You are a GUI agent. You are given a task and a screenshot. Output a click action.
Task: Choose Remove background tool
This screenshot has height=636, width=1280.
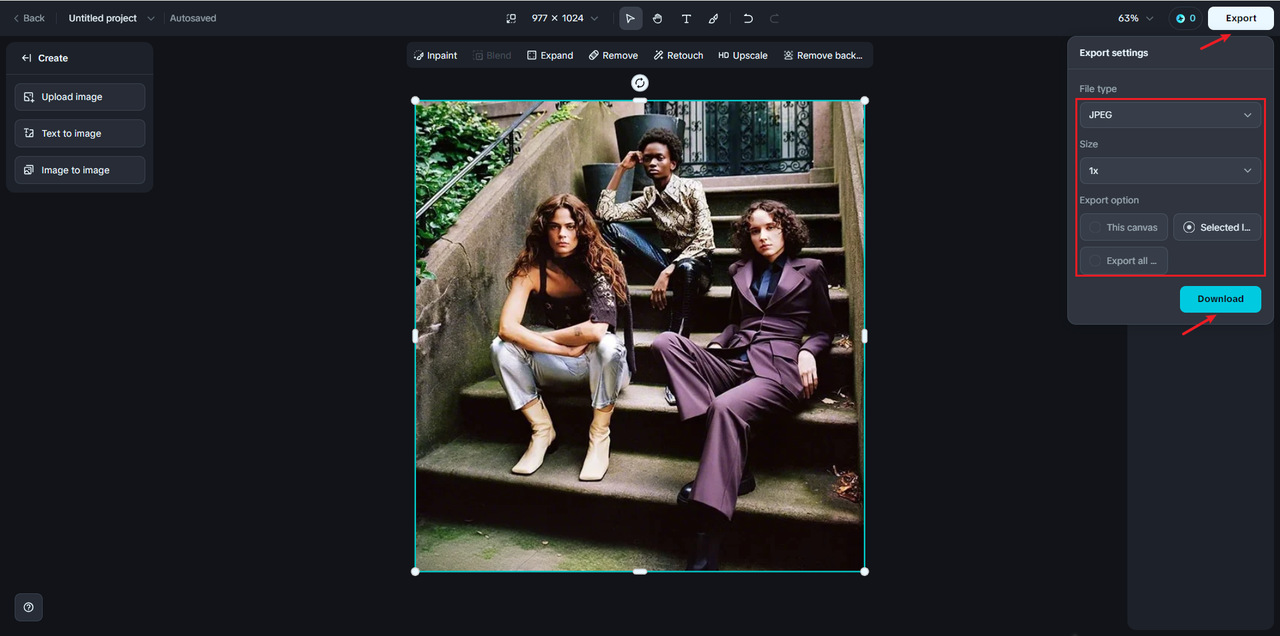pos(823,55)
